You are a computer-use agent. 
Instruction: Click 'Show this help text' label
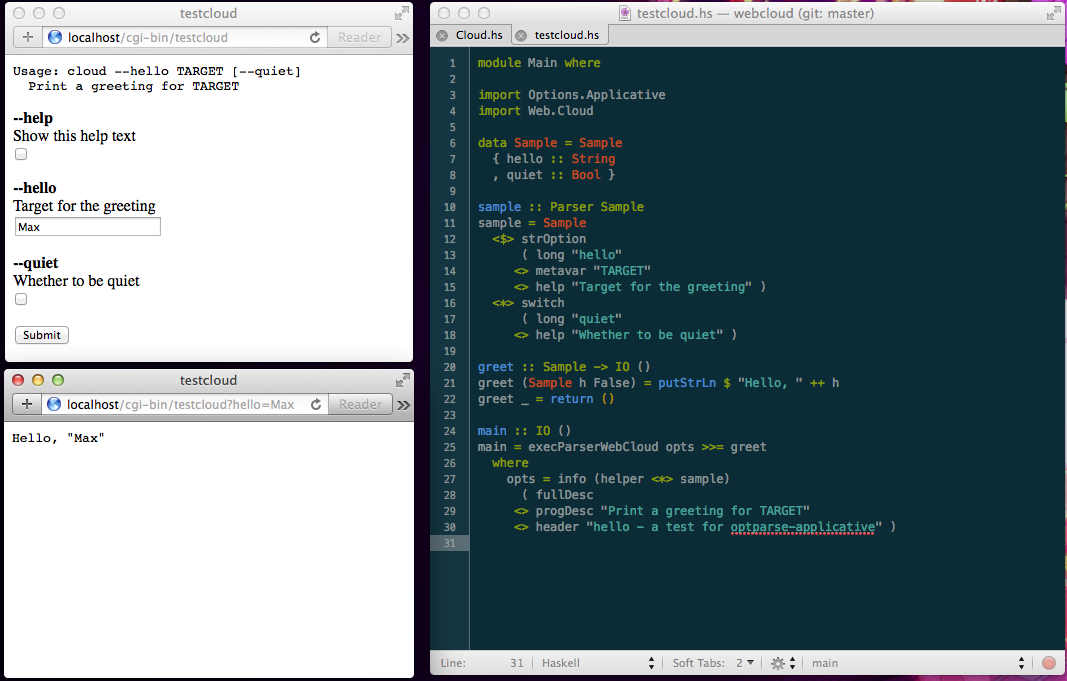click(x=74, y=136)
